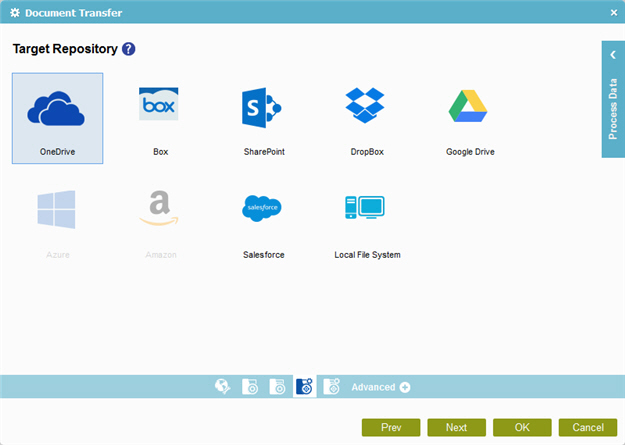This screenshot has height=445, width=625.
Task: Select the Google Drive repository icon
Action: click(x=468, y=106)
